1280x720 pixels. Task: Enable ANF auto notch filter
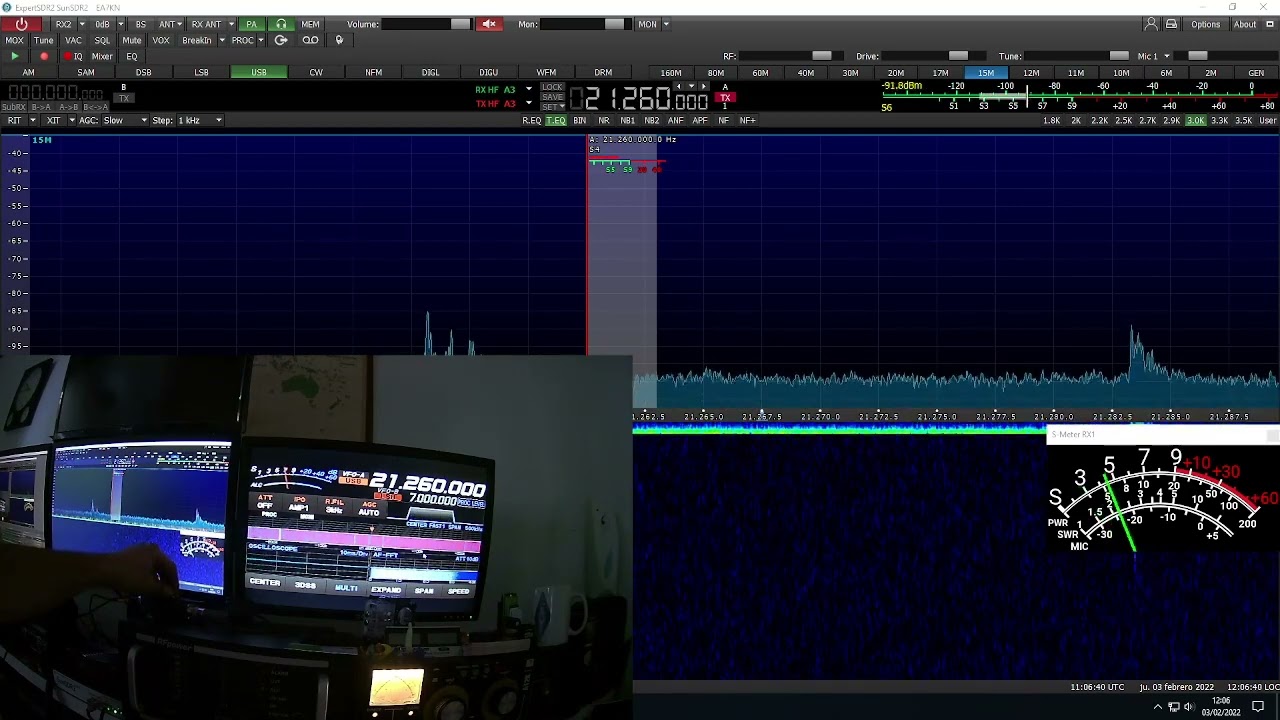click(x=675, y=120)
